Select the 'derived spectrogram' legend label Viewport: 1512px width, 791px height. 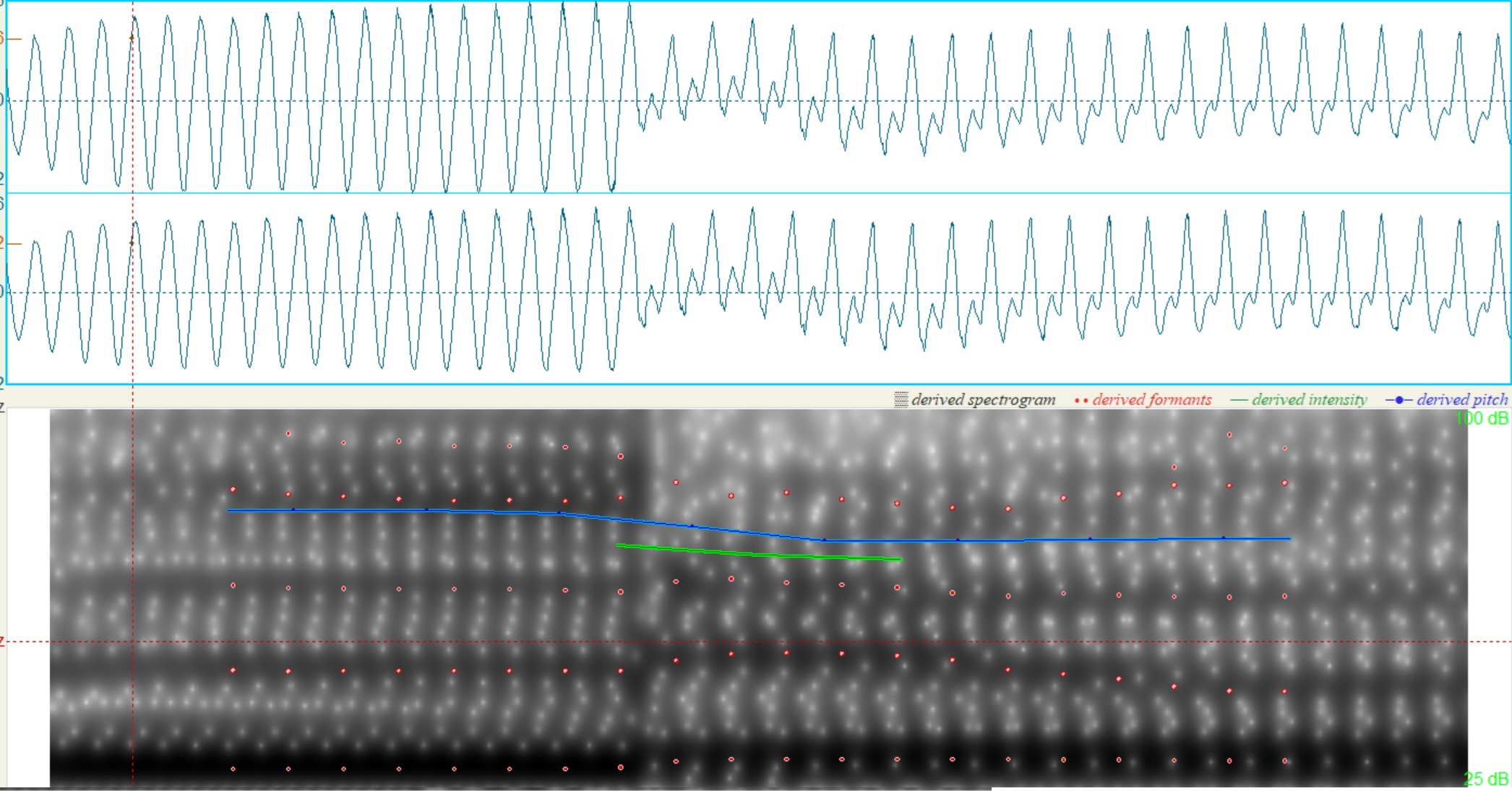[x=983, y=399]
